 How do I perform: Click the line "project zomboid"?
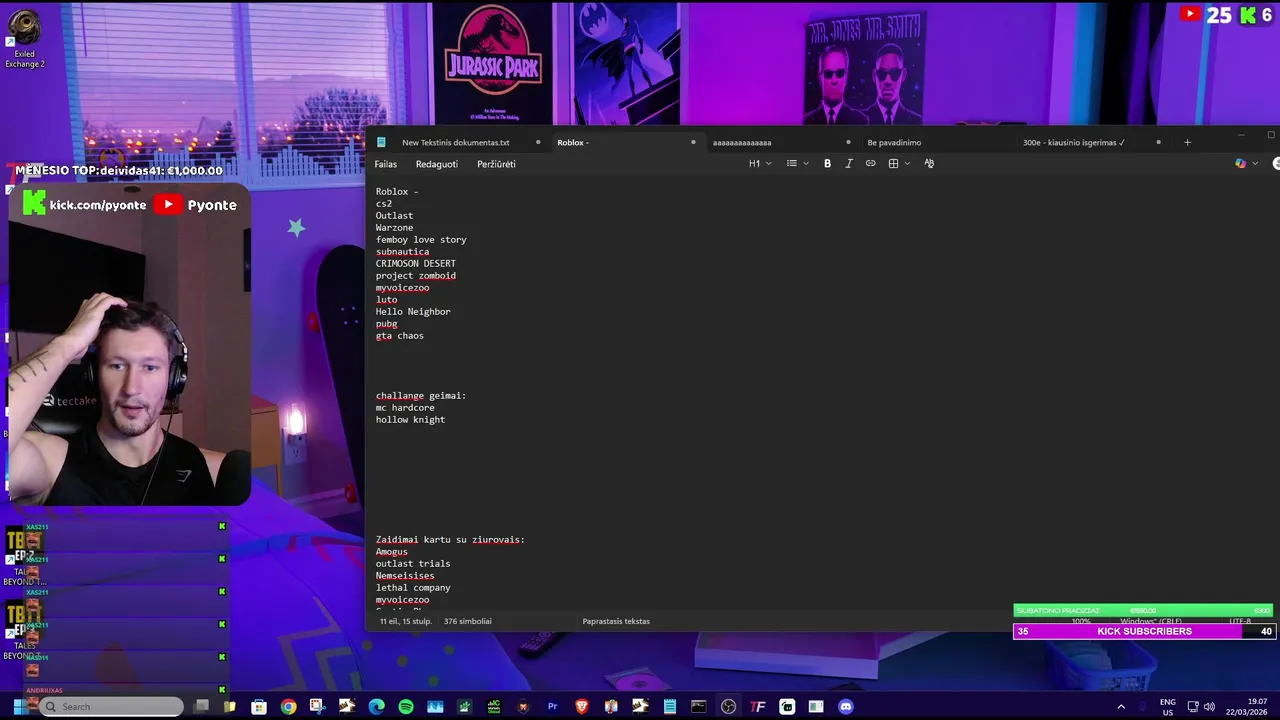click(415, 276)
